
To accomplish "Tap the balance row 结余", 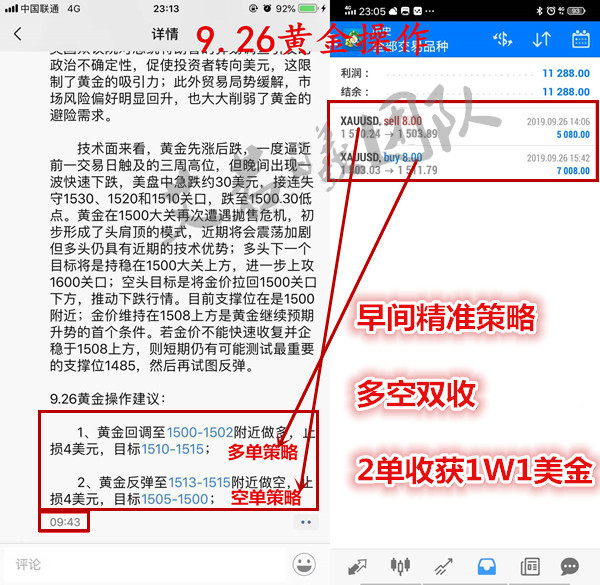I will click(x=465, y=92).
